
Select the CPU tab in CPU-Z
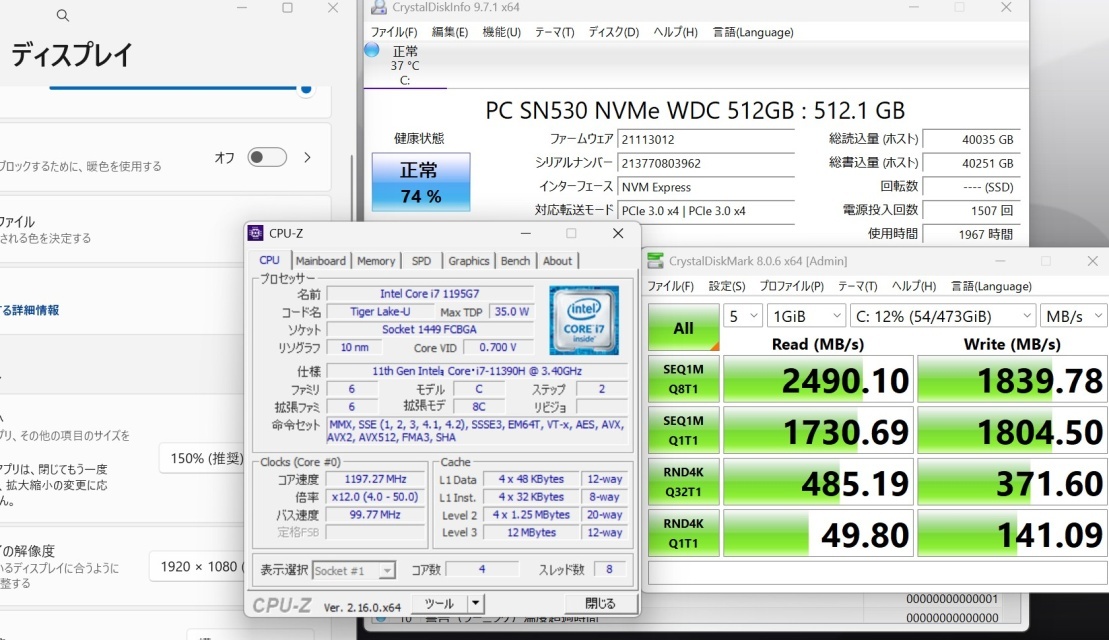(269, 260)
